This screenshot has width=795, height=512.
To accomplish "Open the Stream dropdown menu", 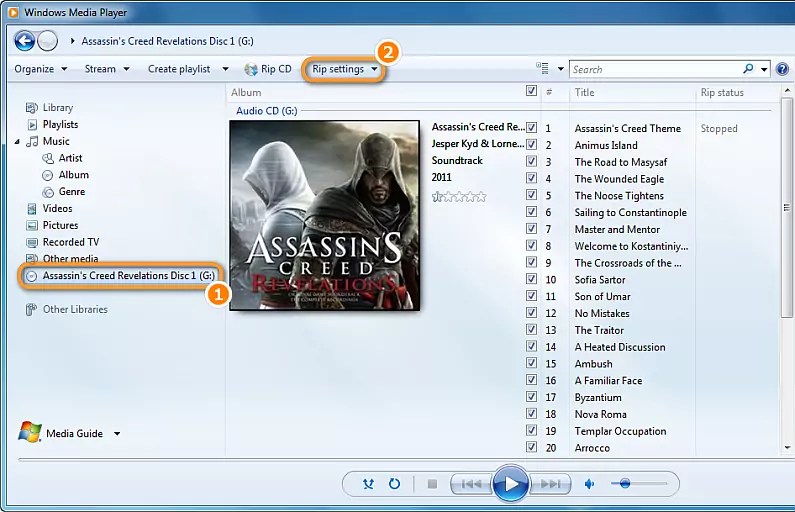I will coord(106,69).
